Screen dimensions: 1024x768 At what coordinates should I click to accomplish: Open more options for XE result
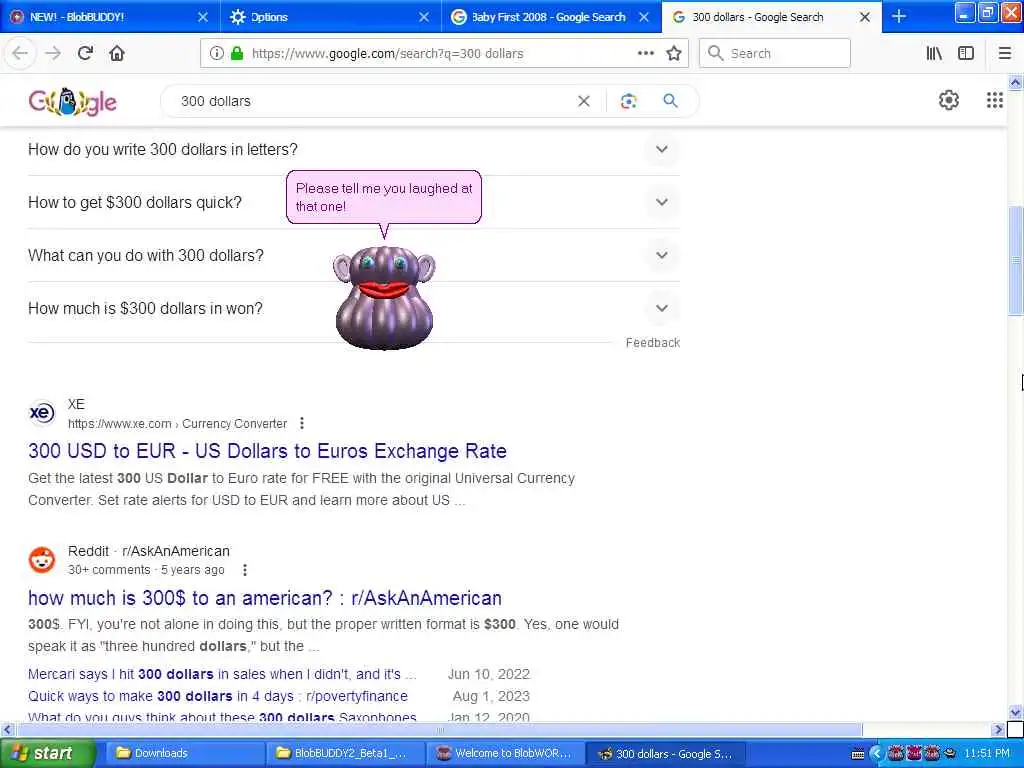(x=302, y=423)
